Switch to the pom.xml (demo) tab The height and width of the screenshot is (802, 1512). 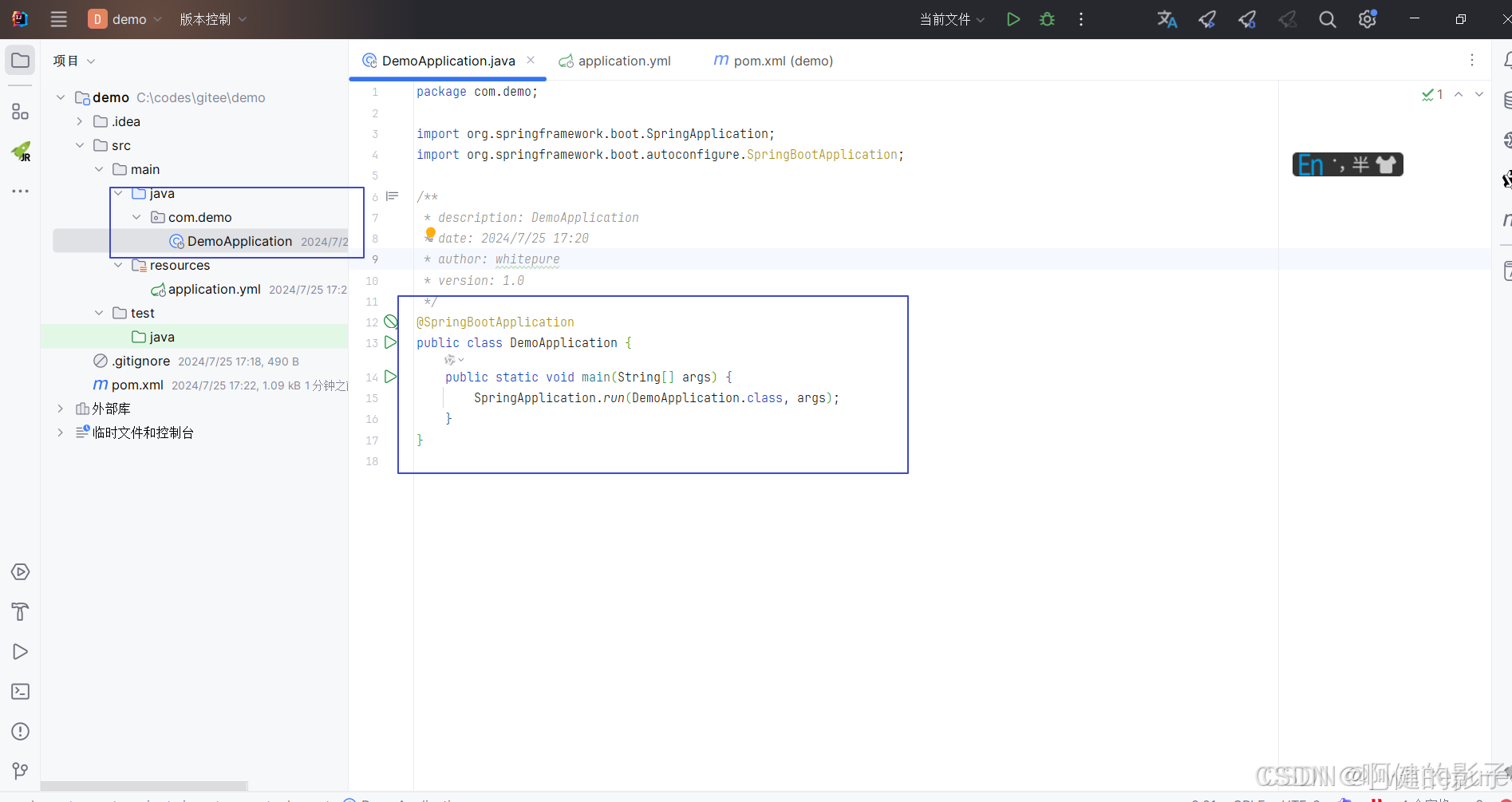(x=772, y=61)
